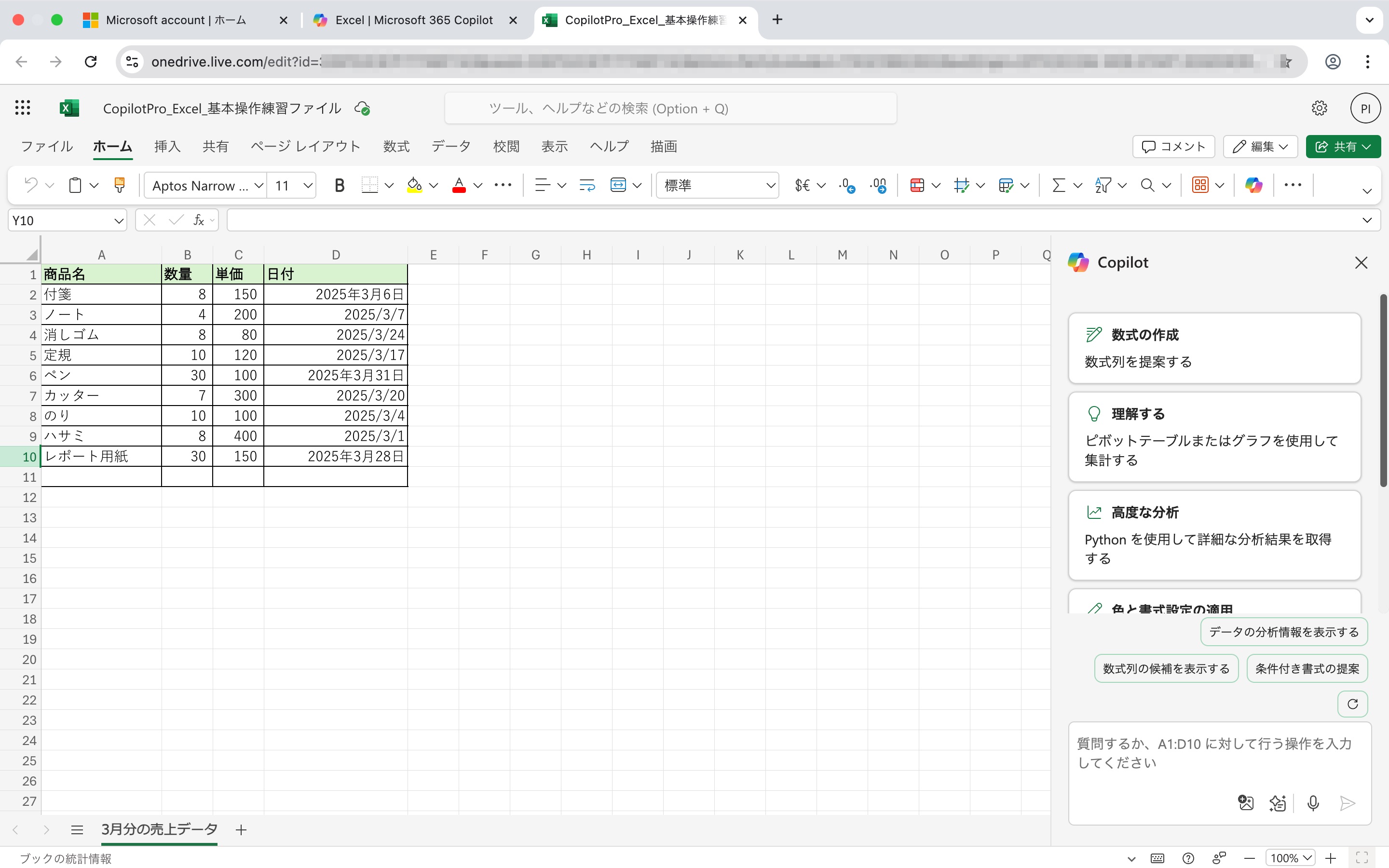Switch to the データ ribbon tab
Viewport: 1389px width, 868px height.
coord(450,147)
